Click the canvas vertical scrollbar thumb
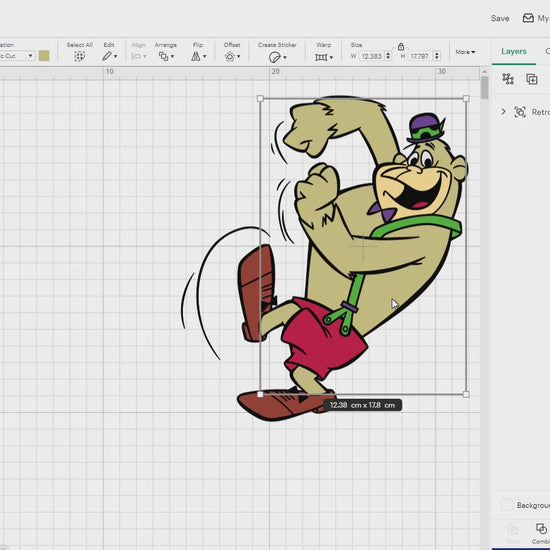 pyautogui.click(x=484, y=88)
